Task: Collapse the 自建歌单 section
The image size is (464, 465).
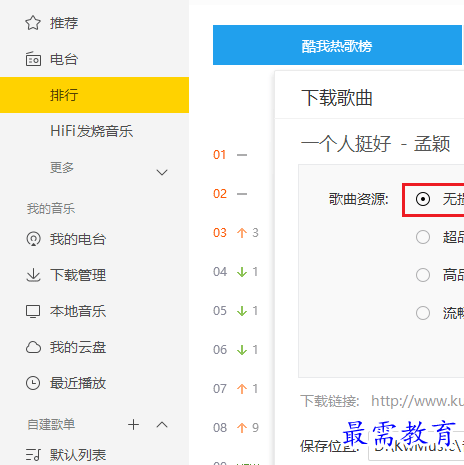Action: (162, 424)
